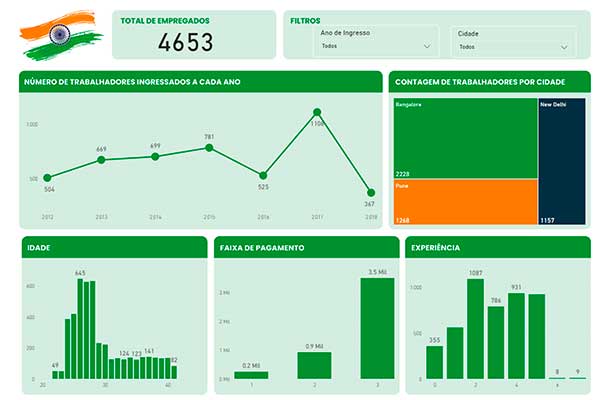Select the dark navy New Delhi tile
Image resolution: width=600 pixels, height=400 pixels.
pos(561,160)
